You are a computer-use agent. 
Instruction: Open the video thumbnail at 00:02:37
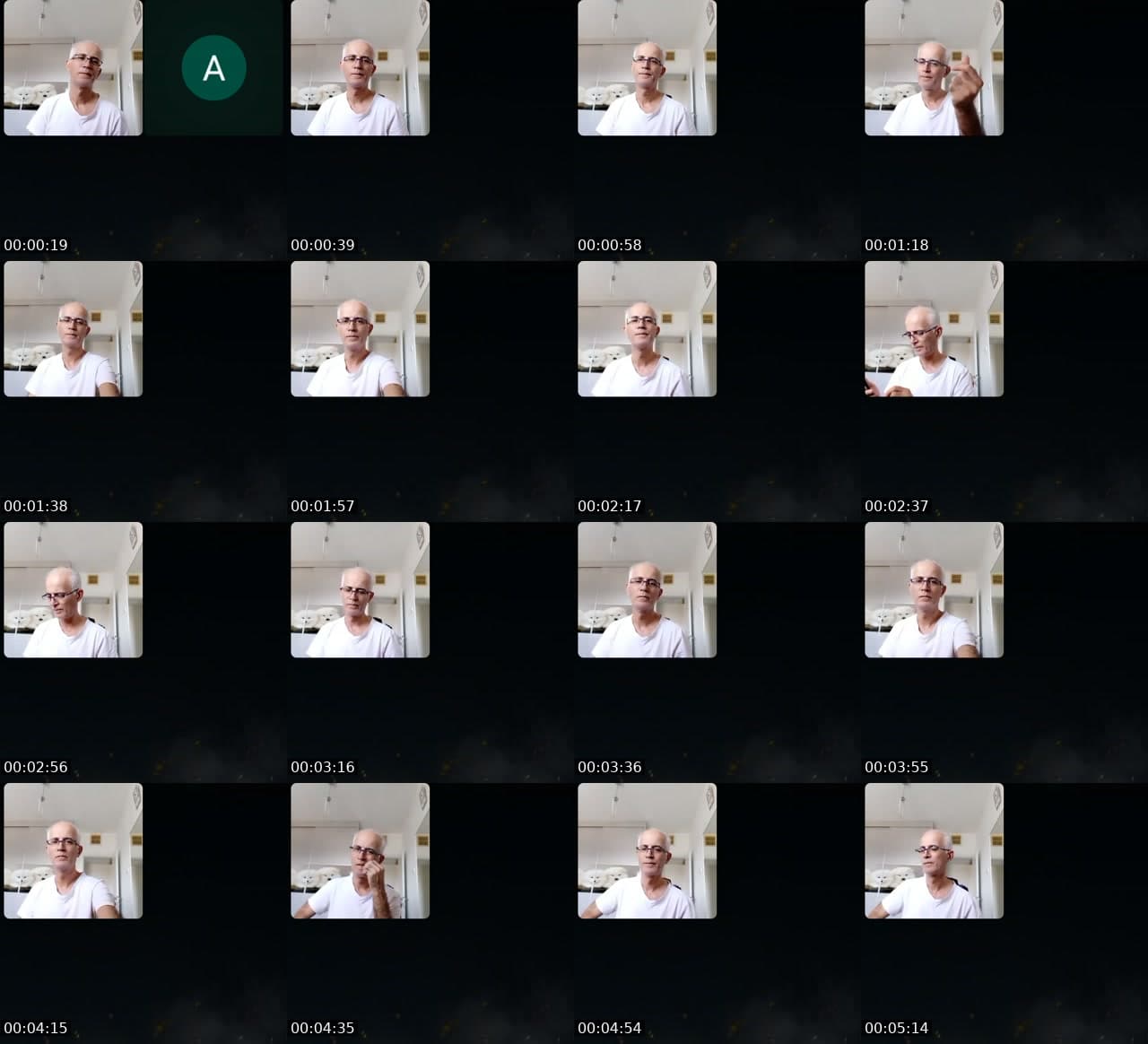pyautogui.click(x=934, y=328)
